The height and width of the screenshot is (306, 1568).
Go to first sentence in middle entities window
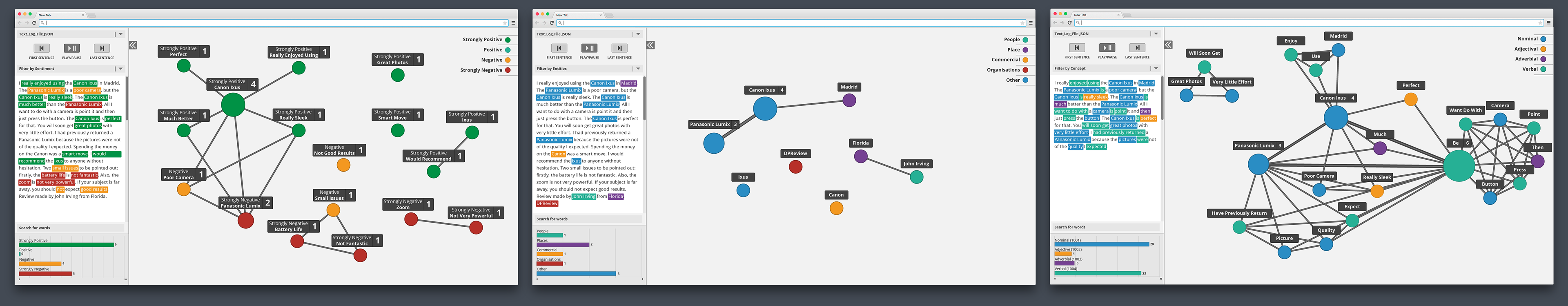(559, 48)
